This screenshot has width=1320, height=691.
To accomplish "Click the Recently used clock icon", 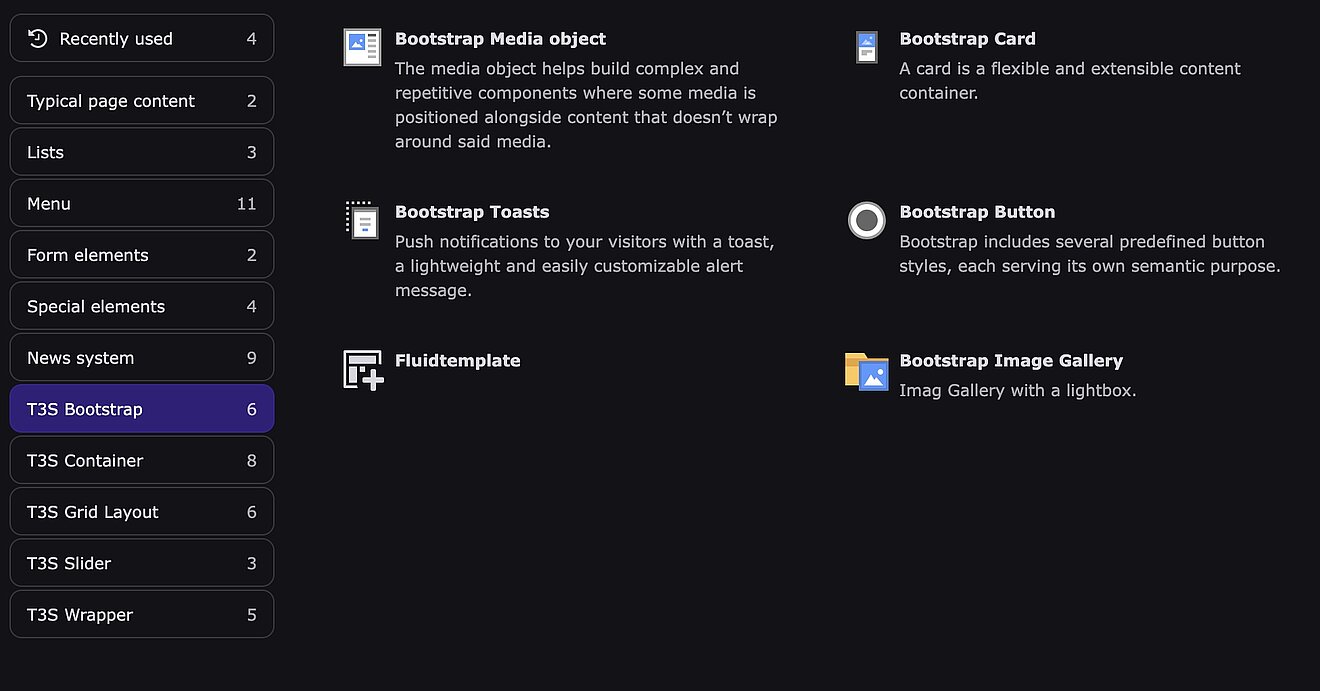I will point(38,39).
